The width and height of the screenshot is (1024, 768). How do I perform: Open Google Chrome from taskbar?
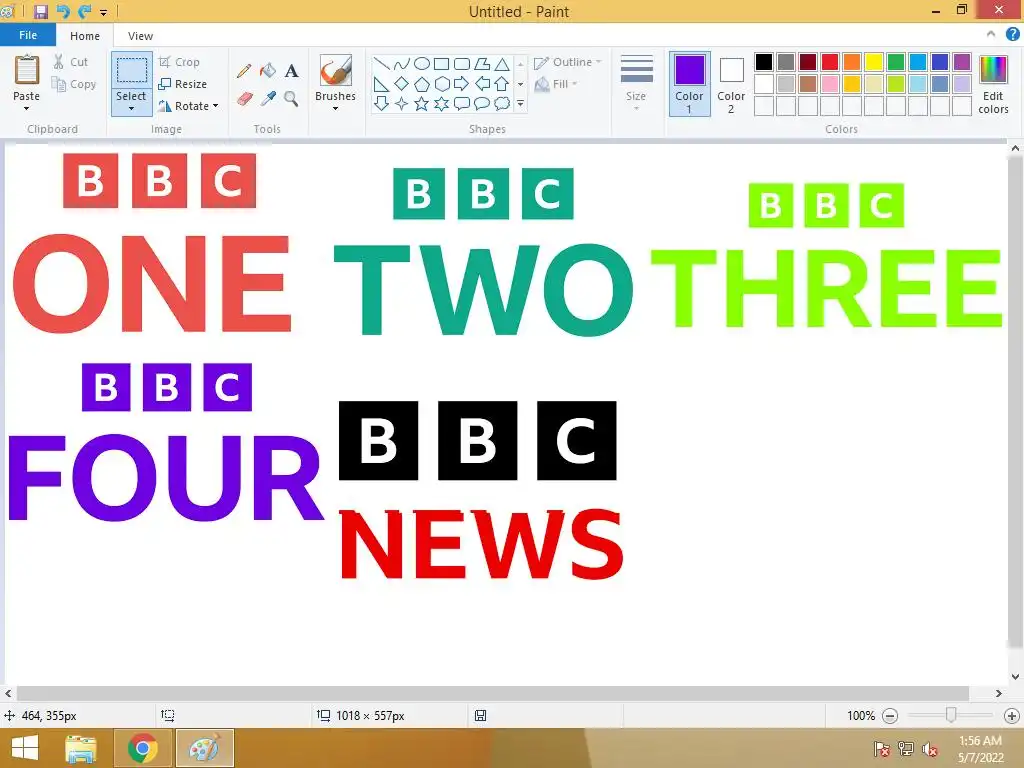pyautogui.click(x=143, y=748)
